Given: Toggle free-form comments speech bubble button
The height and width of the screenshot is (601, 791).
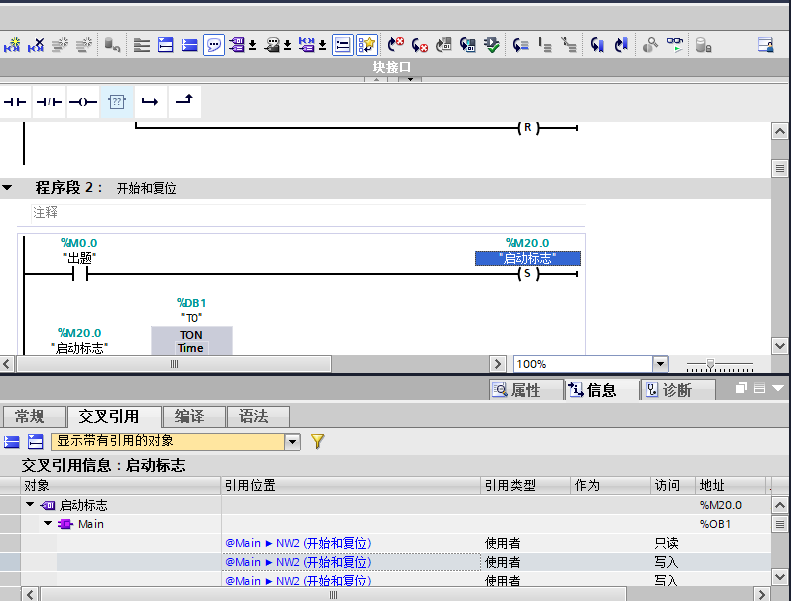Looking at the screenshot, I should [x=214, y=45].
